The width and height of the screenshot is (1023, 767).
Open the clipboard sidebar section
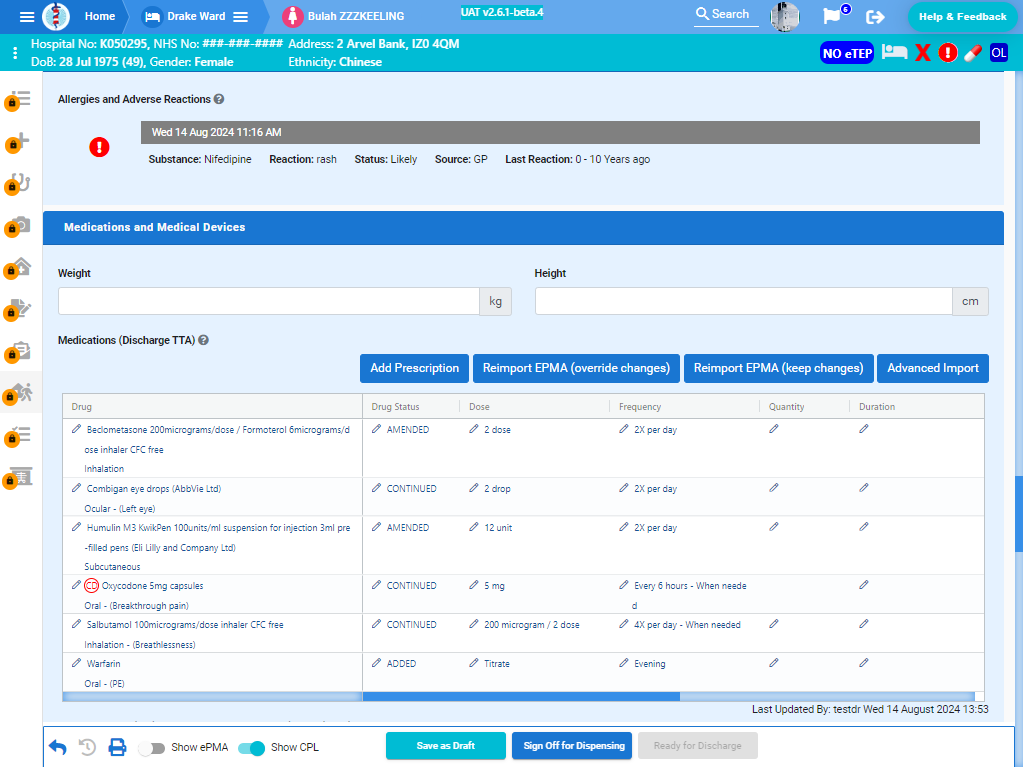point(18,352)
